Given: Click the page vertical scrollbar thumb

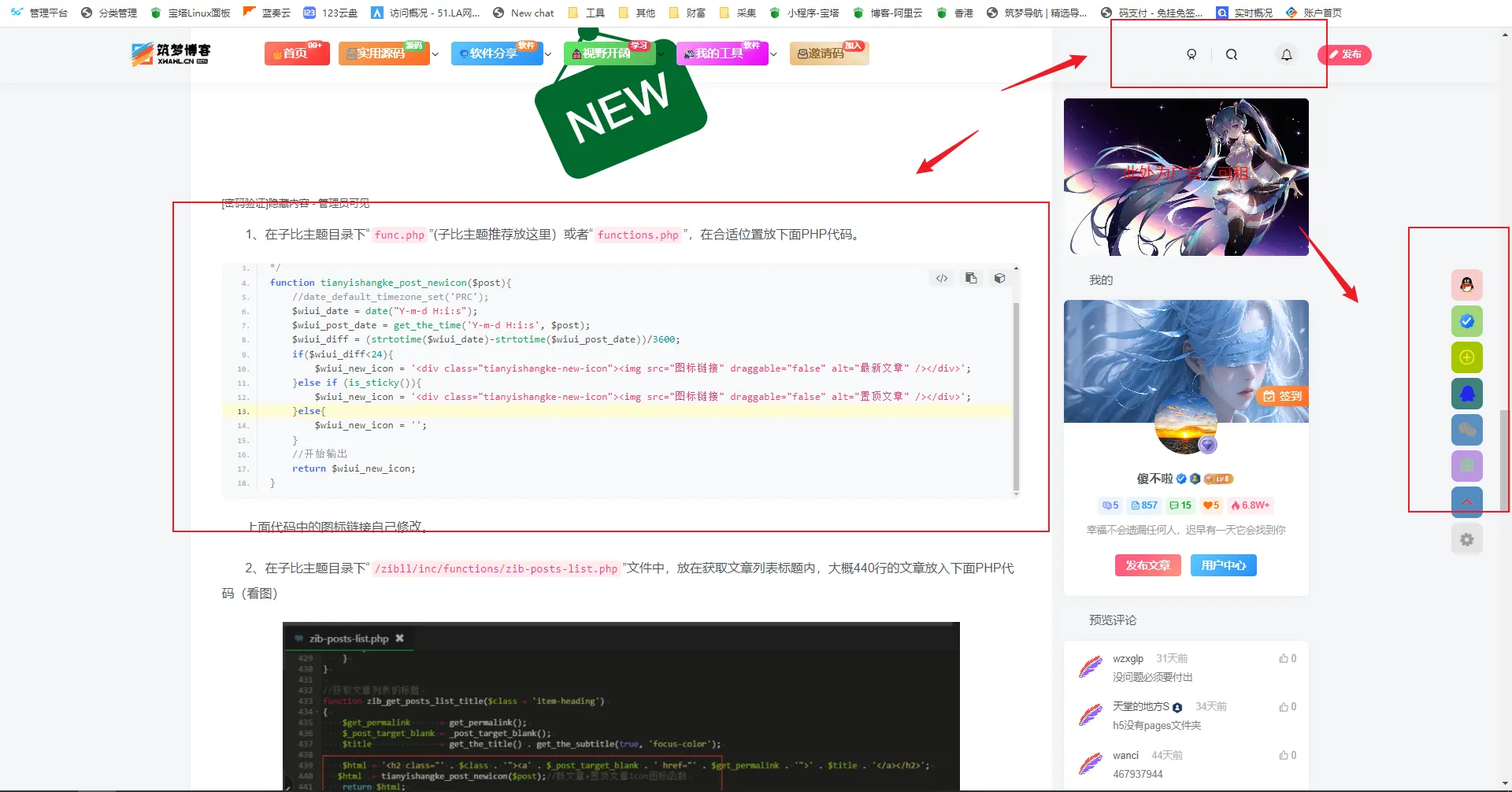Looking at the screenshot, I should pos(1506,461).
